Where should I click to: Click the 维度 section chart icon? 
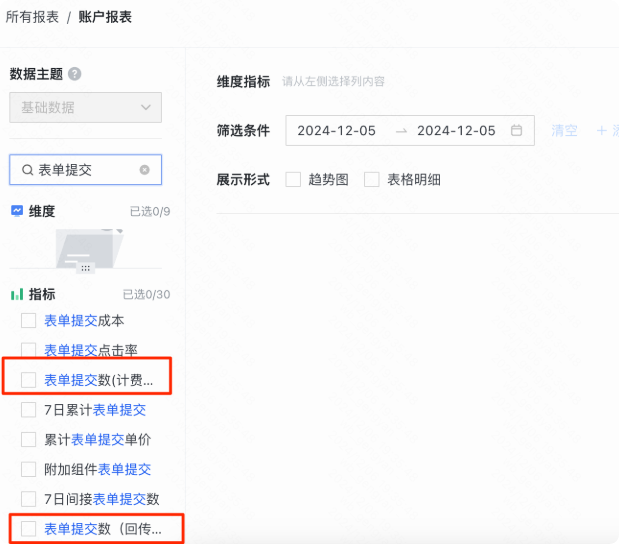point(17,211)
